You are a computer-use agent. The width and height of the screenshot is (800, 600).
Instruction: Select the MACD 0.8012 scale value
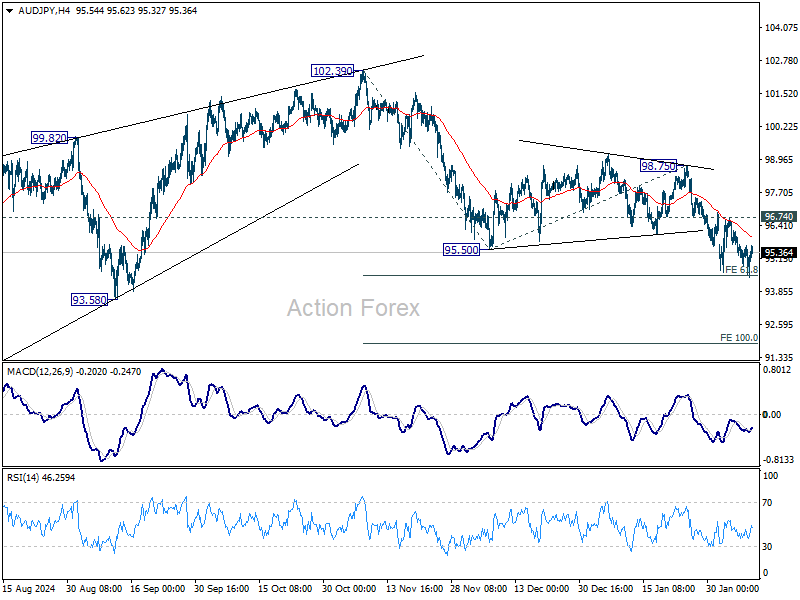pyautogui.click(x=777, y=370)
